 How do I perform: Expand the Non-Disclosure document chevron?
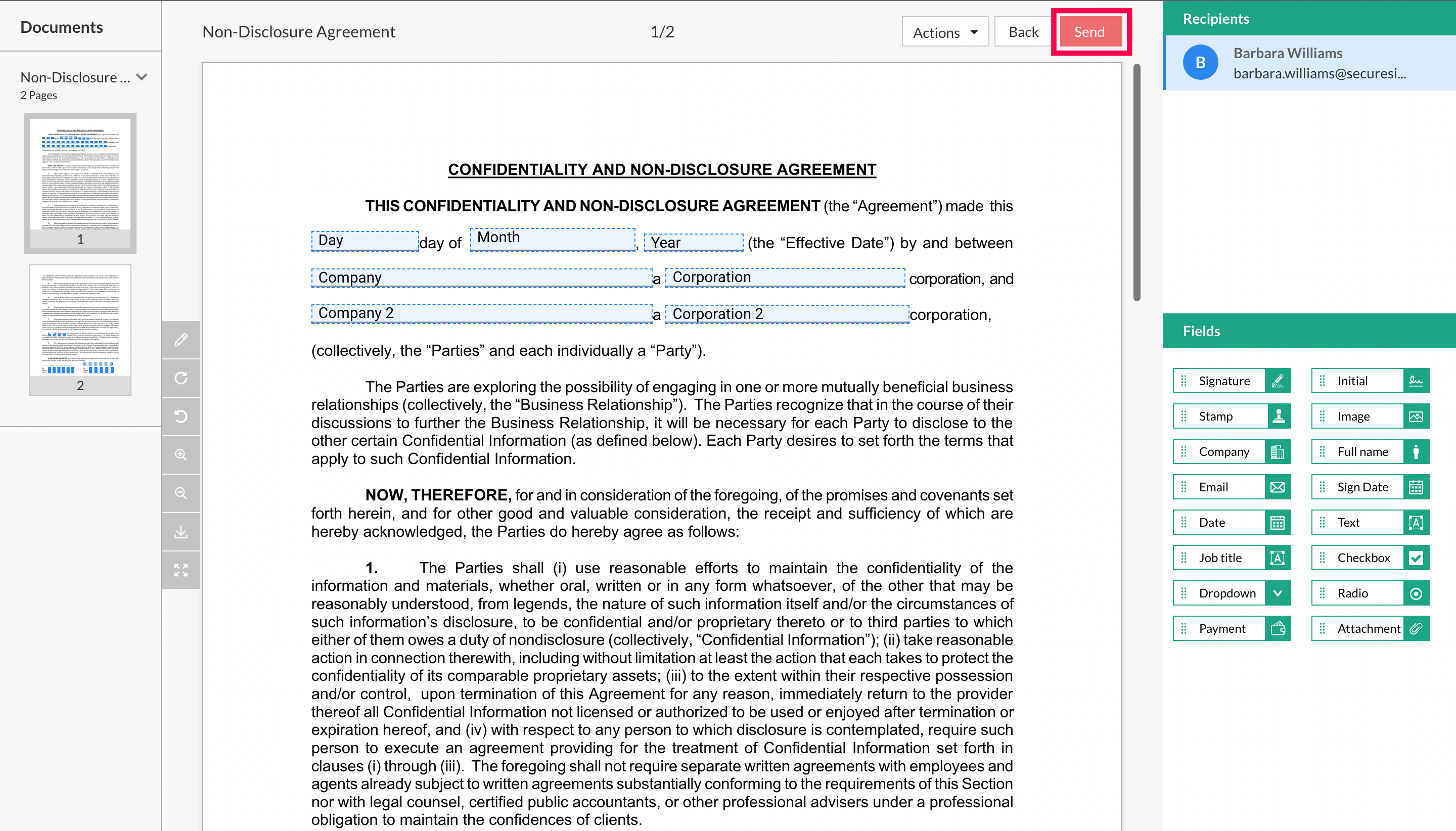tap(142, 77)
